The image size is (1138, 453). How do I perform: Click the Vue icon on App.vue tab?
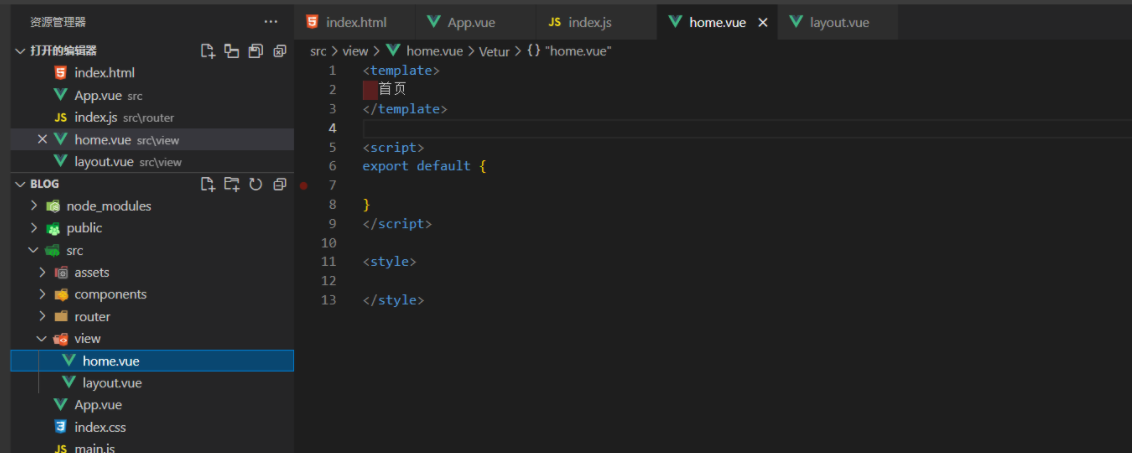[x=434, y=22]
